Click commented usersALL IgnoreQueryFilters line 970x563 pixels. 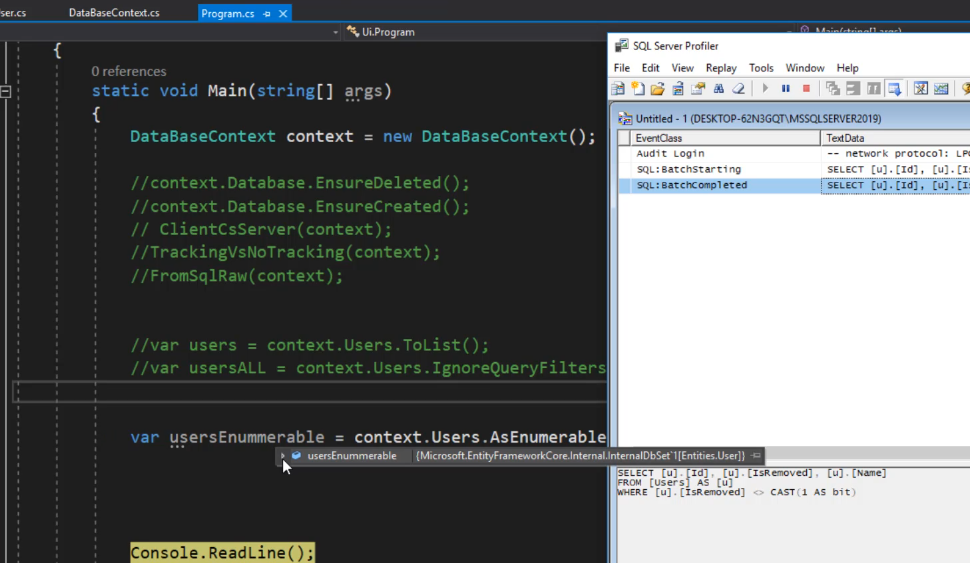[x=368, y=368]
